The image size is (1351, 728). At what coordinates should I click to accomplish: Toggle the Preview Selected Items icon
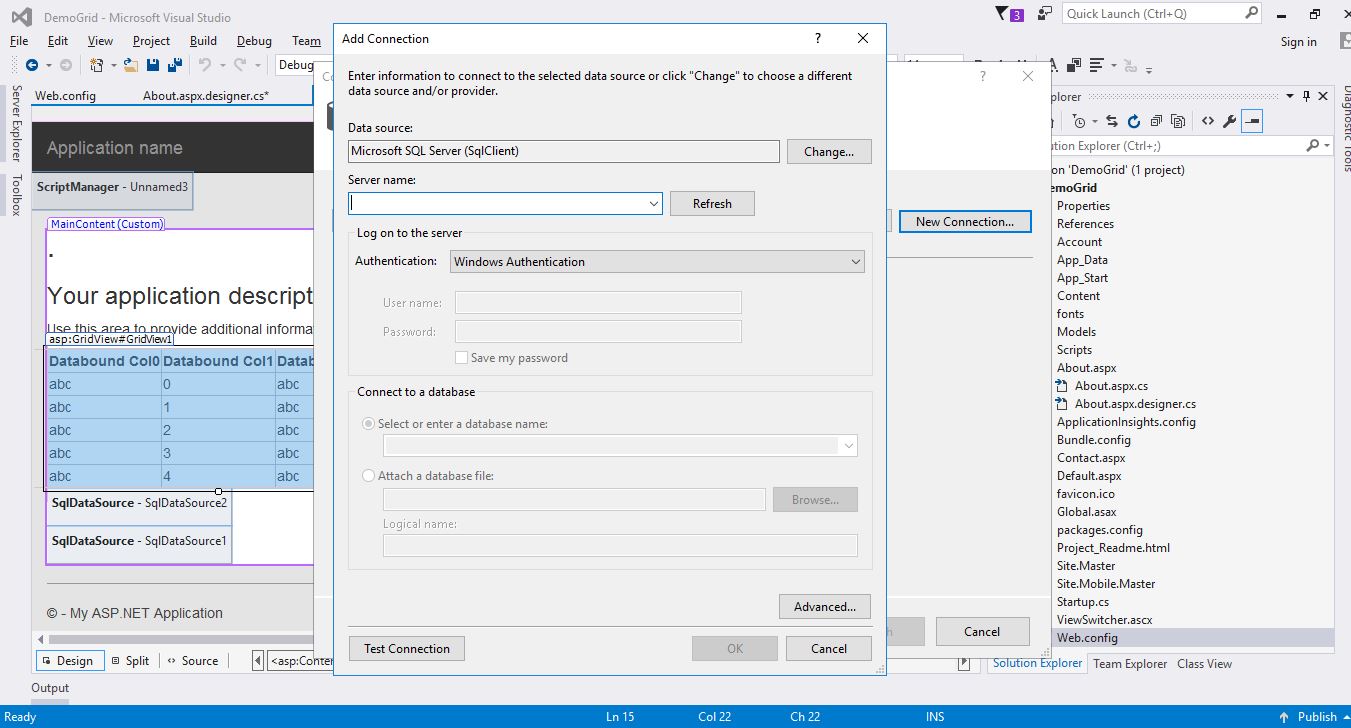click(1252, 121)
